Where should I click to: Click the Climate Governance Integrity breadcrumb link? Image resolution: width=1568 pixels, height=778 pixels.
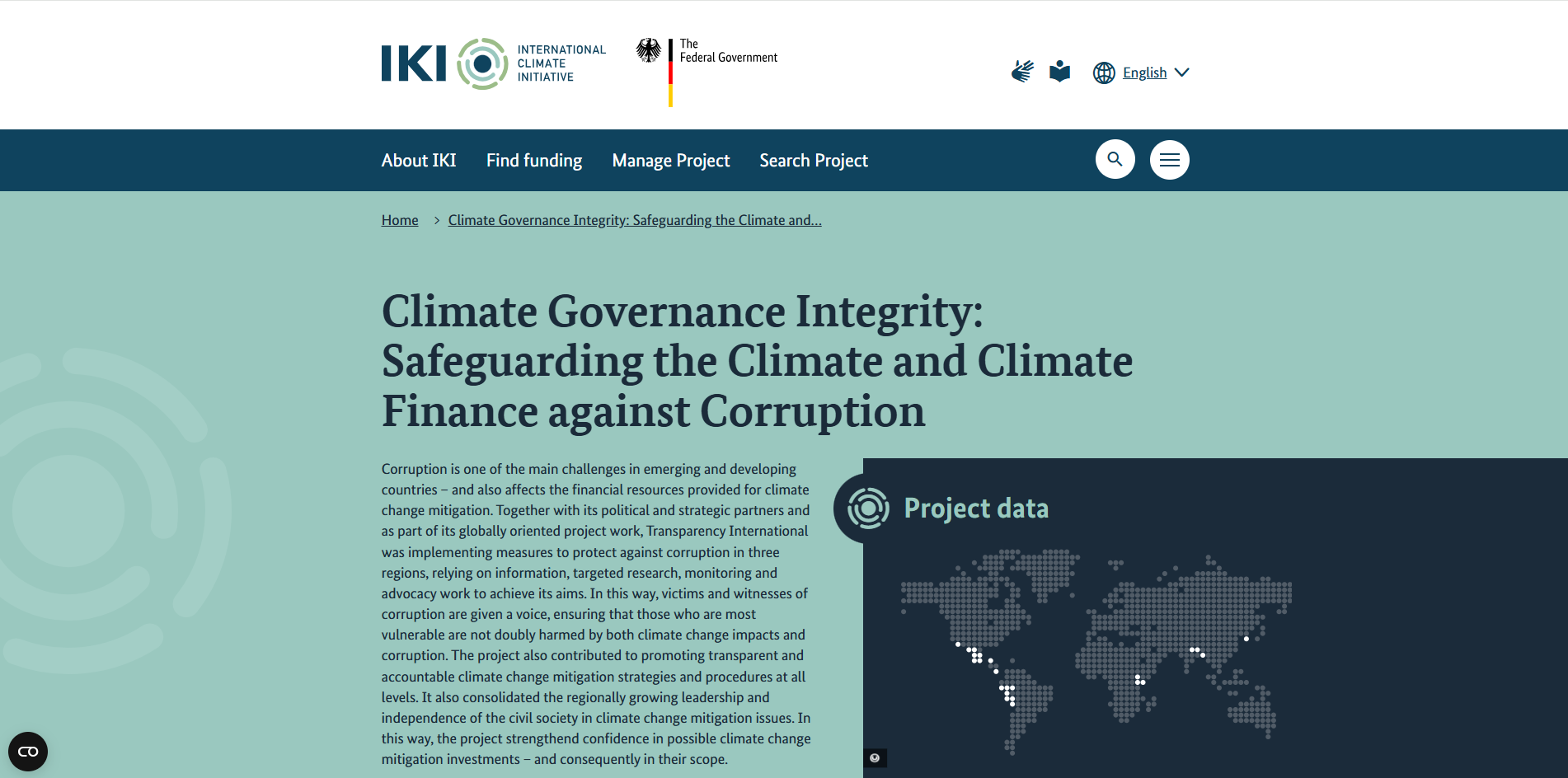click(x=634, y=220)
